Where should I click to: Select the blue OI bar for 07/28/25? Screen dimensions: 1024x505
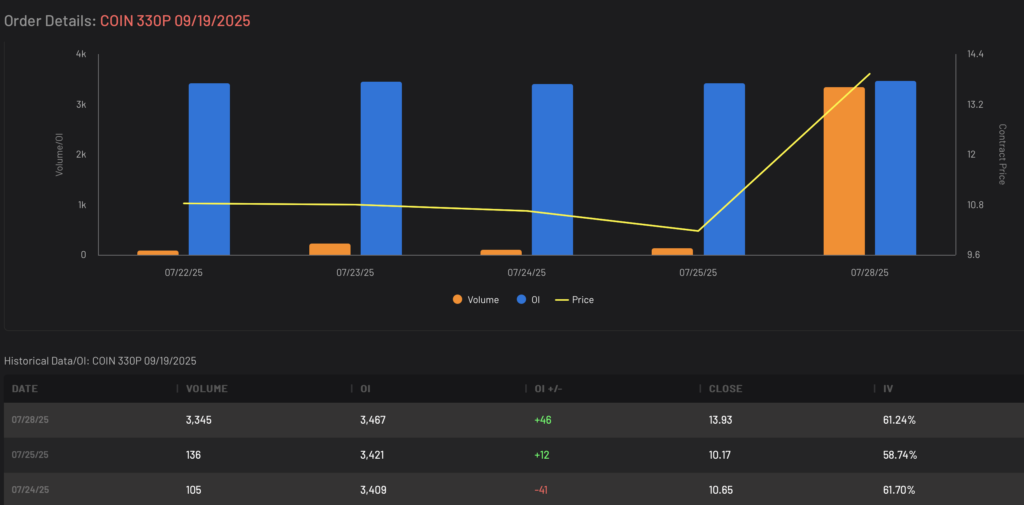[x=895, y=168]
